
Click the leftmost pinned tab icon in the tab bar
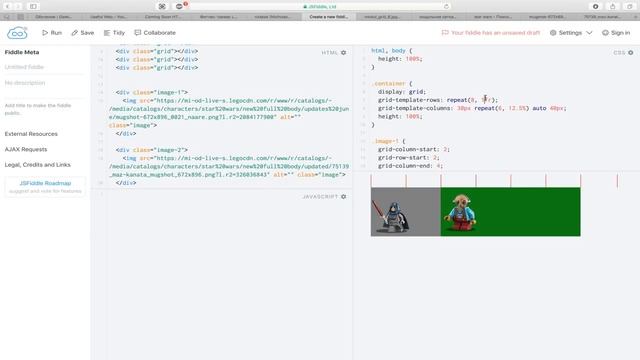pyautogui.click(x=7, y=17)
